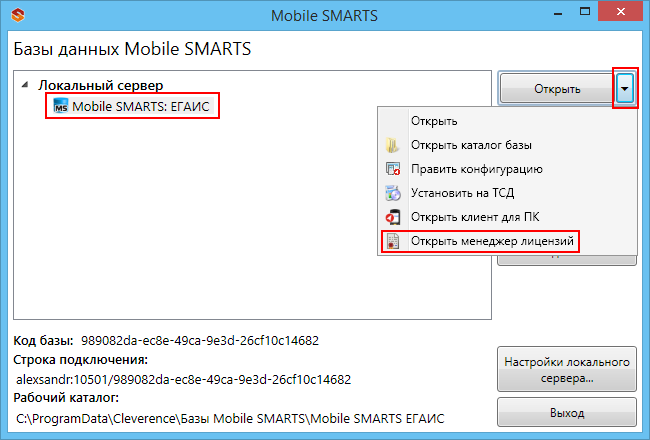Screen dimensions: 650x440
Task: Choose Открыть каталог базы menu entry
Action: (x=507, y=145)
